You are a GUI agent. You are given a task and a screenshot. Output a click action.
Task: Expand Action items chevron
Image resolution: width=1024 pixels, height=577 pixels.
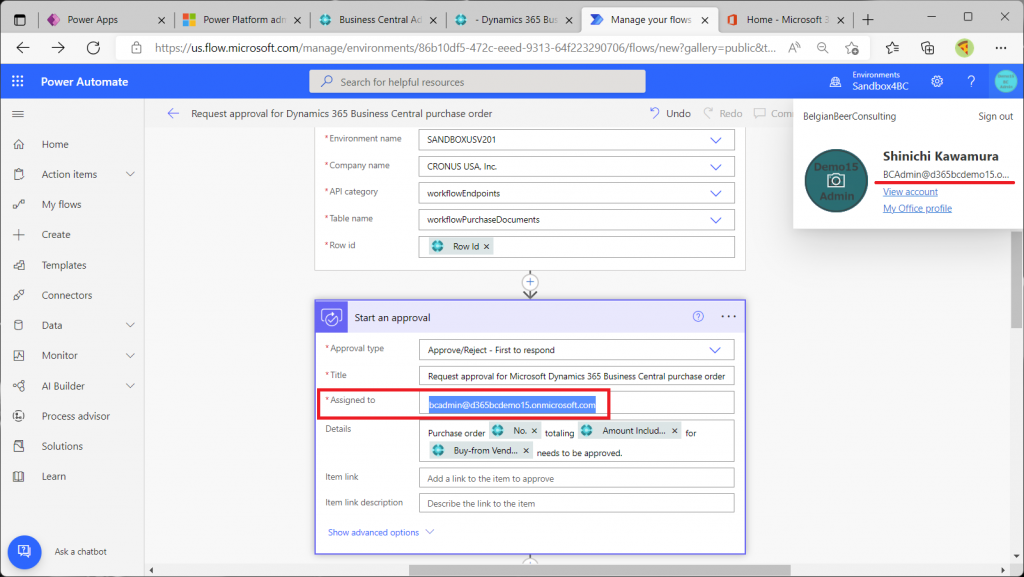131,174
